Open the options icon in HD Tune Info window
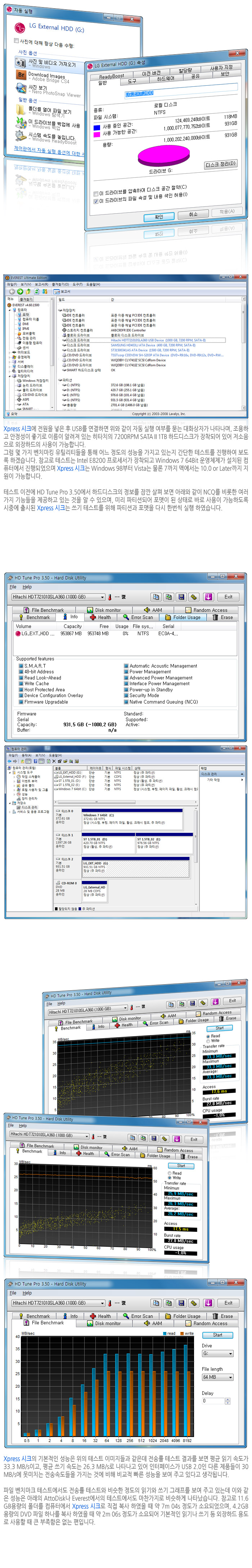This screenshot has height=1568, width=252. click(194, 597)
